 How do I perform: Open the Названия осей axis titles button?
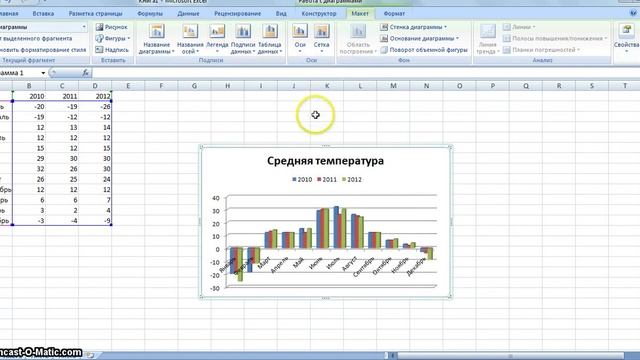coord(190,39)
